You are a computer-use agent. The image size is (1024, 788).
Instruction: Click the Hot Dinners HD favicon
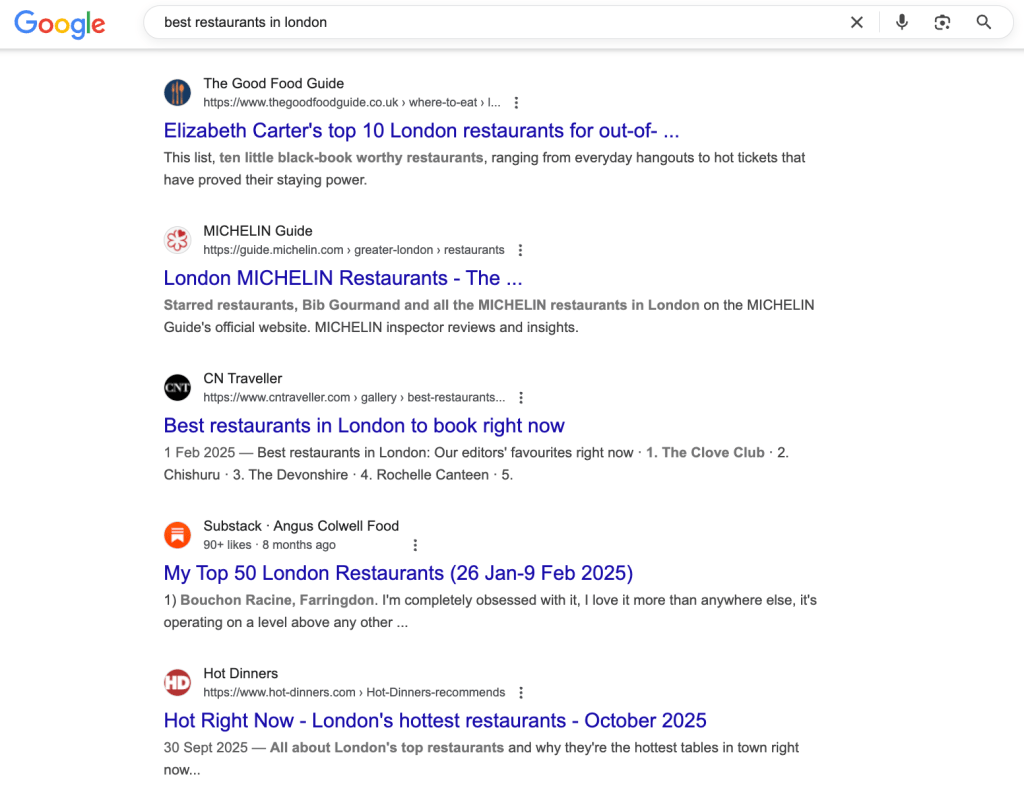177,682
